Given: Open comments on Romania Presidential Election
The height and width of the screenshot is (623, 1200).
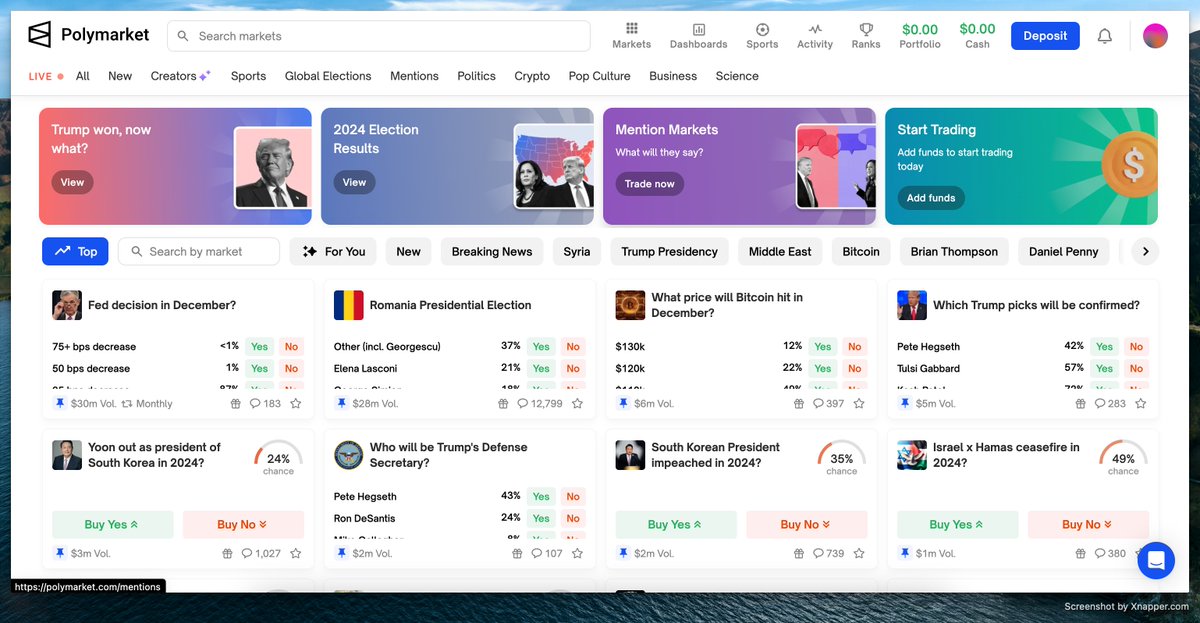Looking at the screenshot, I should click(x=540, y=404).
